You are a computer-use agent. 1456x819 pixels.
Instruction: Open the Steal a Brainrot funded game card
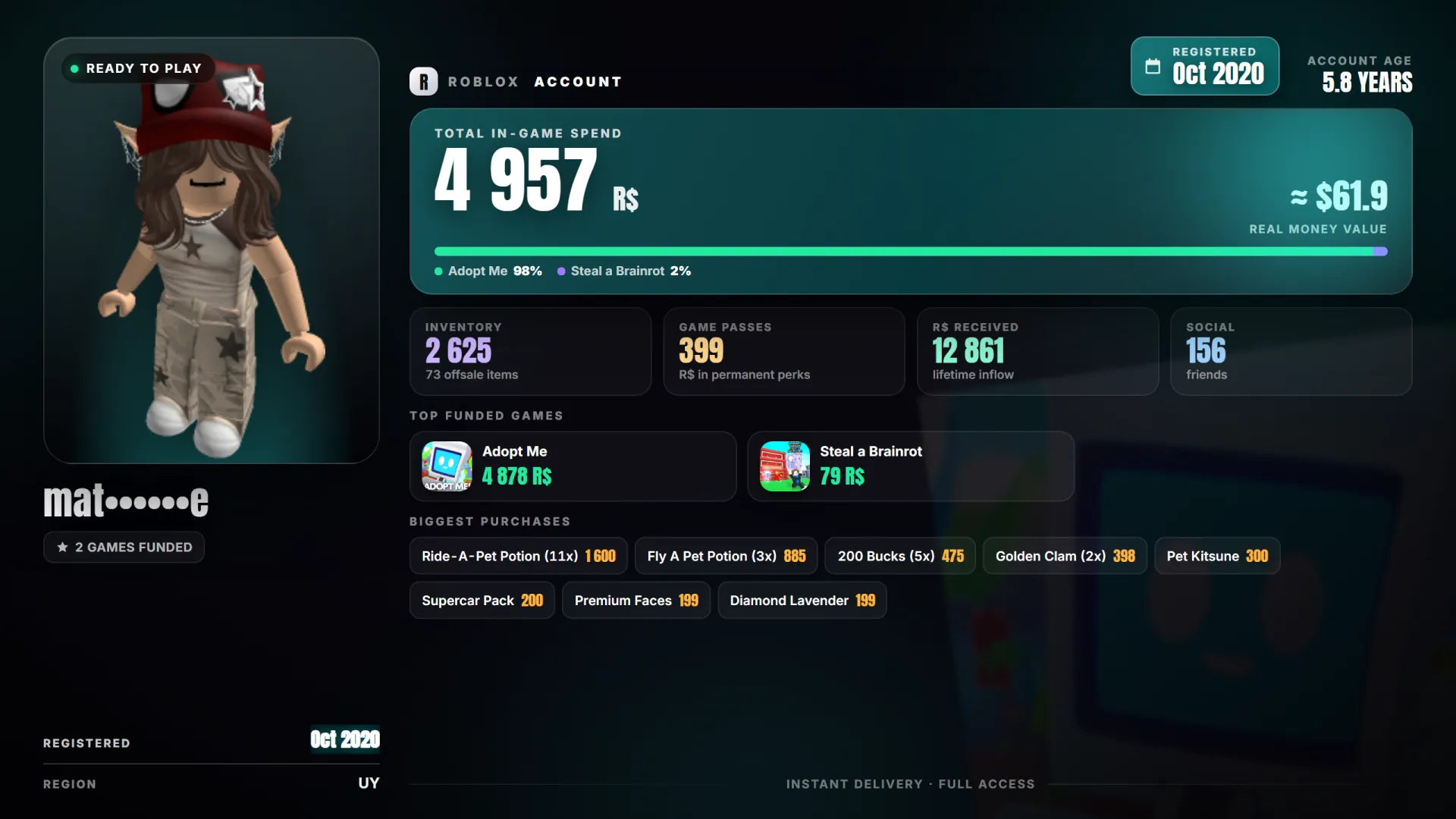click(x=910, y=466)
